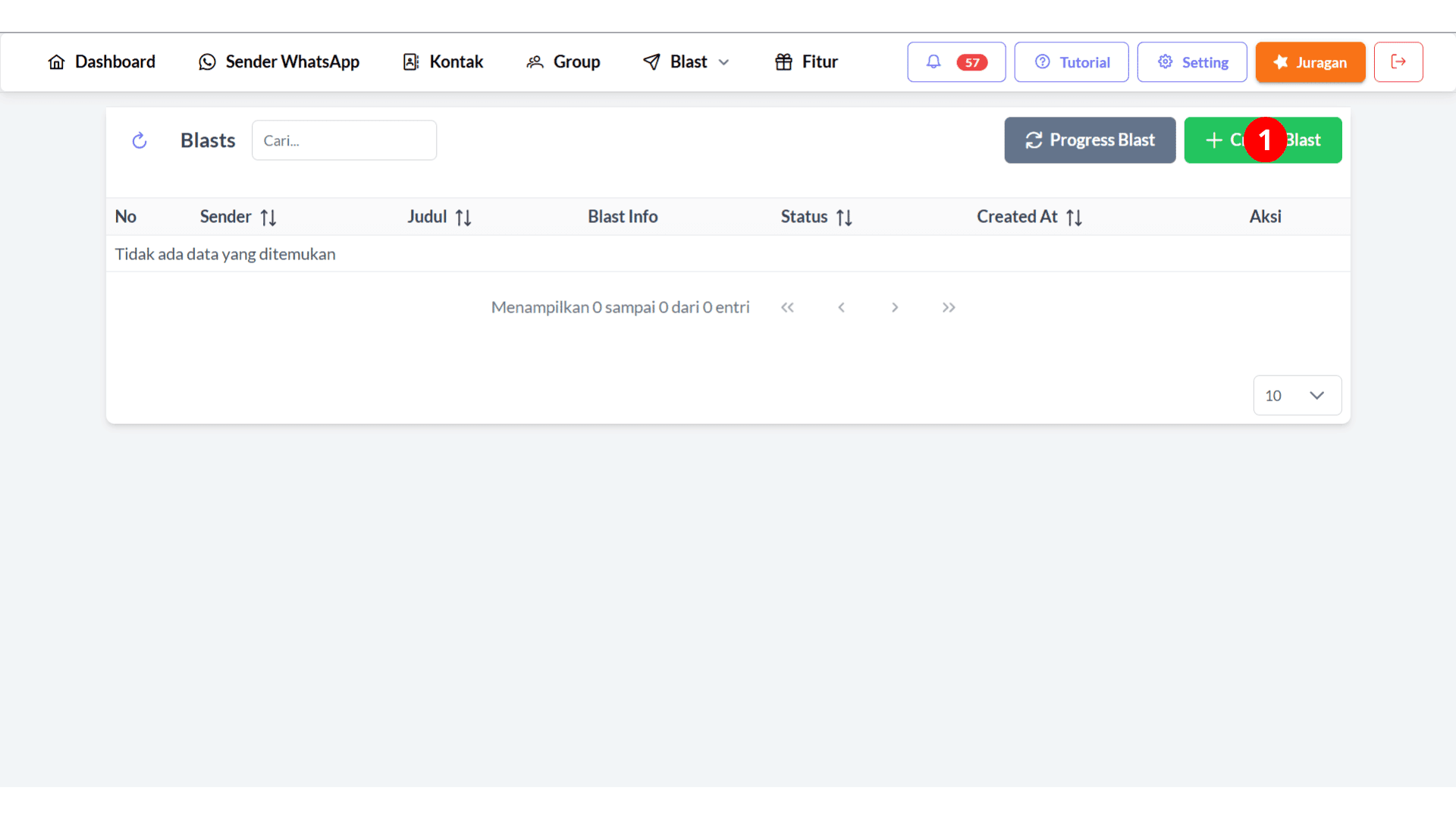Toggle the refresh Blasts button
The height and width of the screenshot is (819, 1456).
click(140, 140)
